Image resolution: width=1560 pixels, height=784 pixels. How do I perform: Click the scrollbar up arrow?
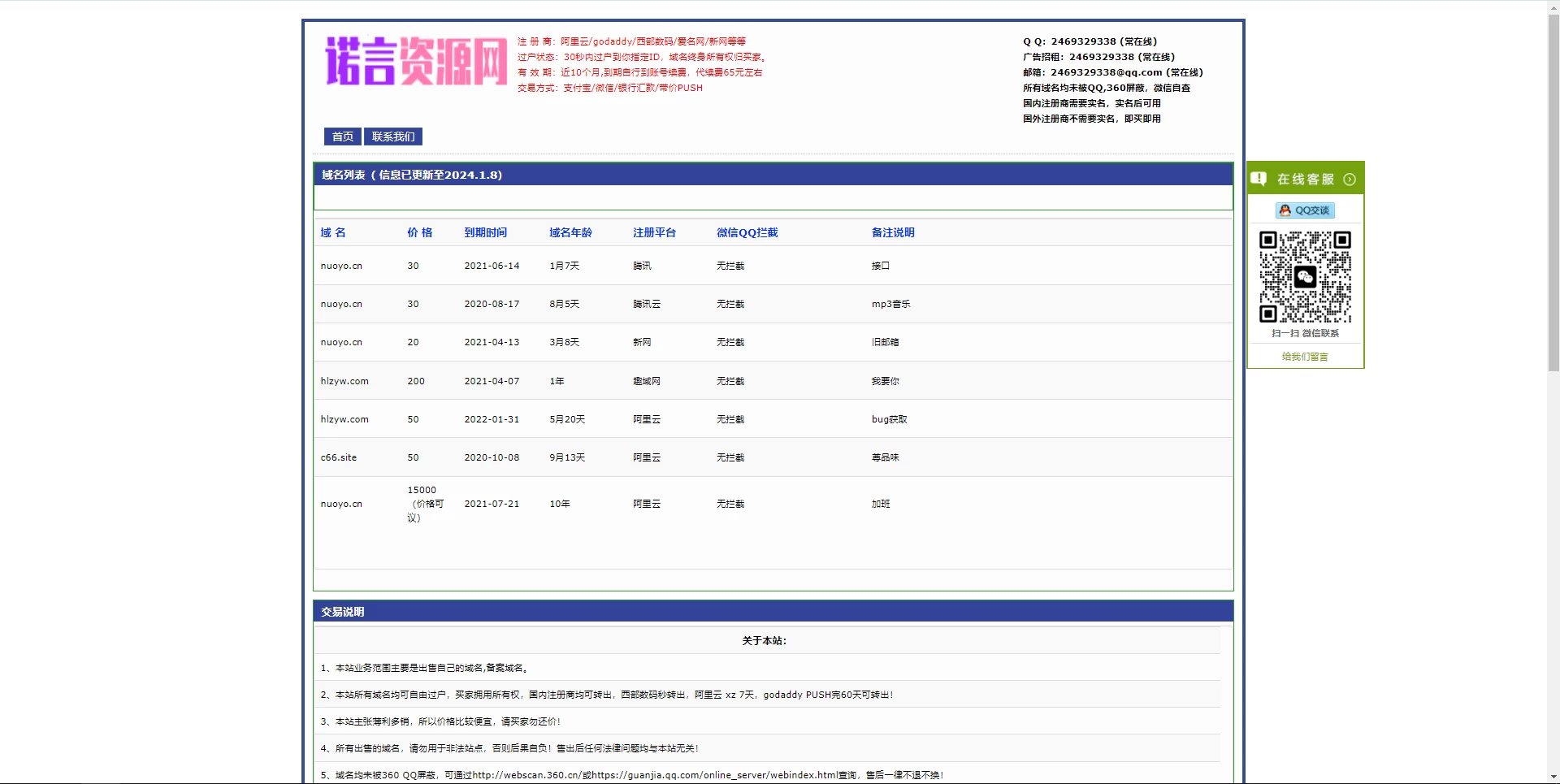[1553, 6]
